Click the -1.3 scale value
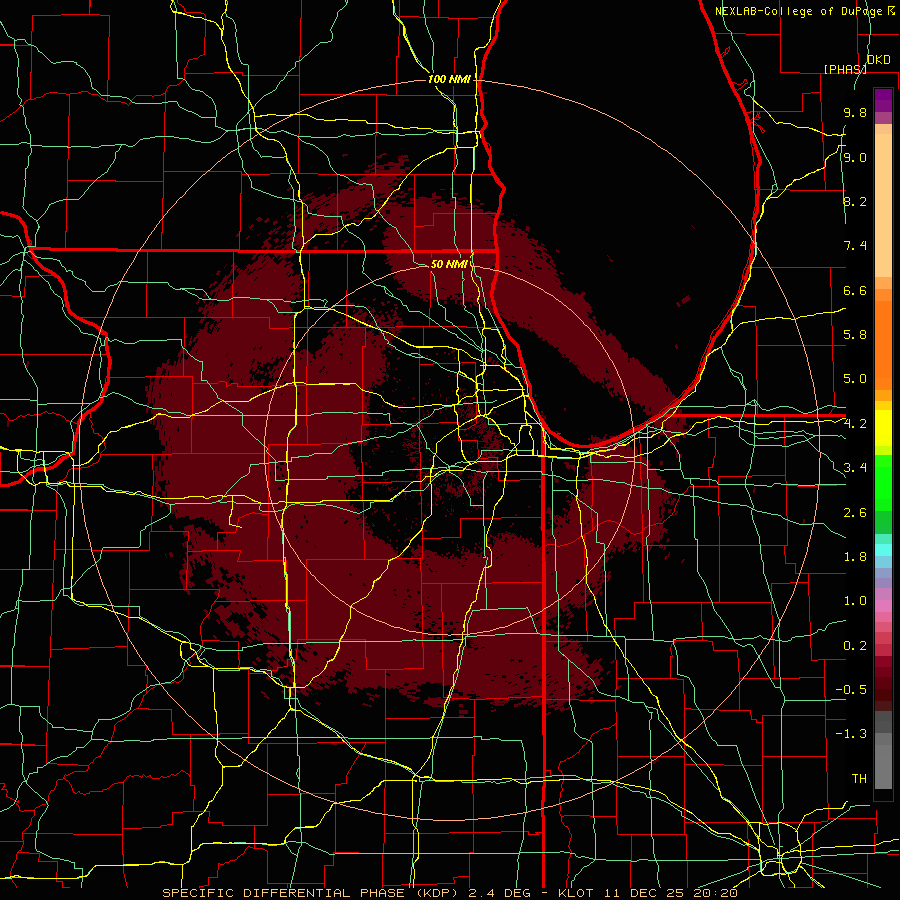Screen dimensions: 900x900 [x=851, y=734]
